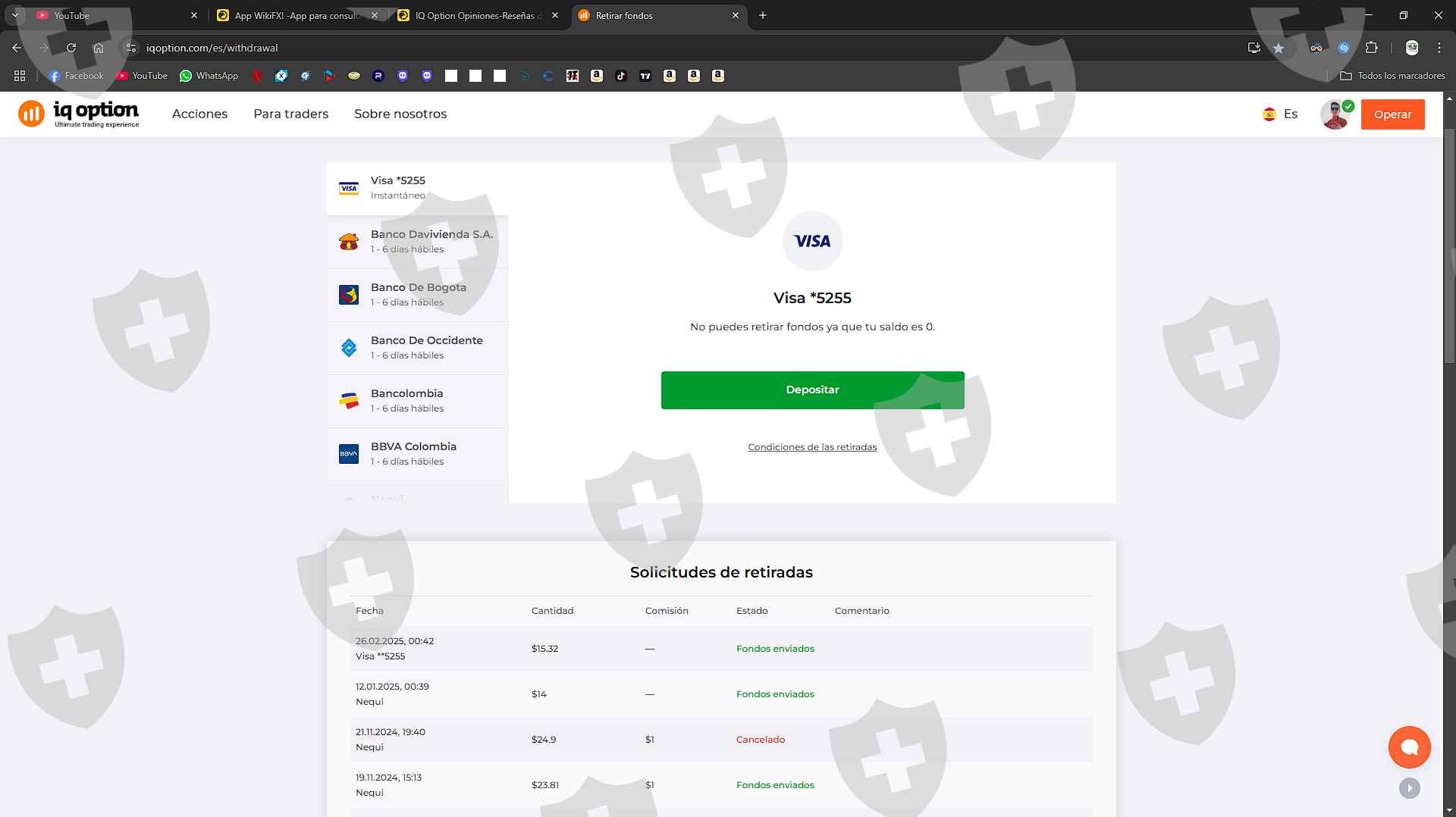This screenshot has width=1456, height=817.
Task: Open the WhatsApp bookmark
Action: point(209,76)
